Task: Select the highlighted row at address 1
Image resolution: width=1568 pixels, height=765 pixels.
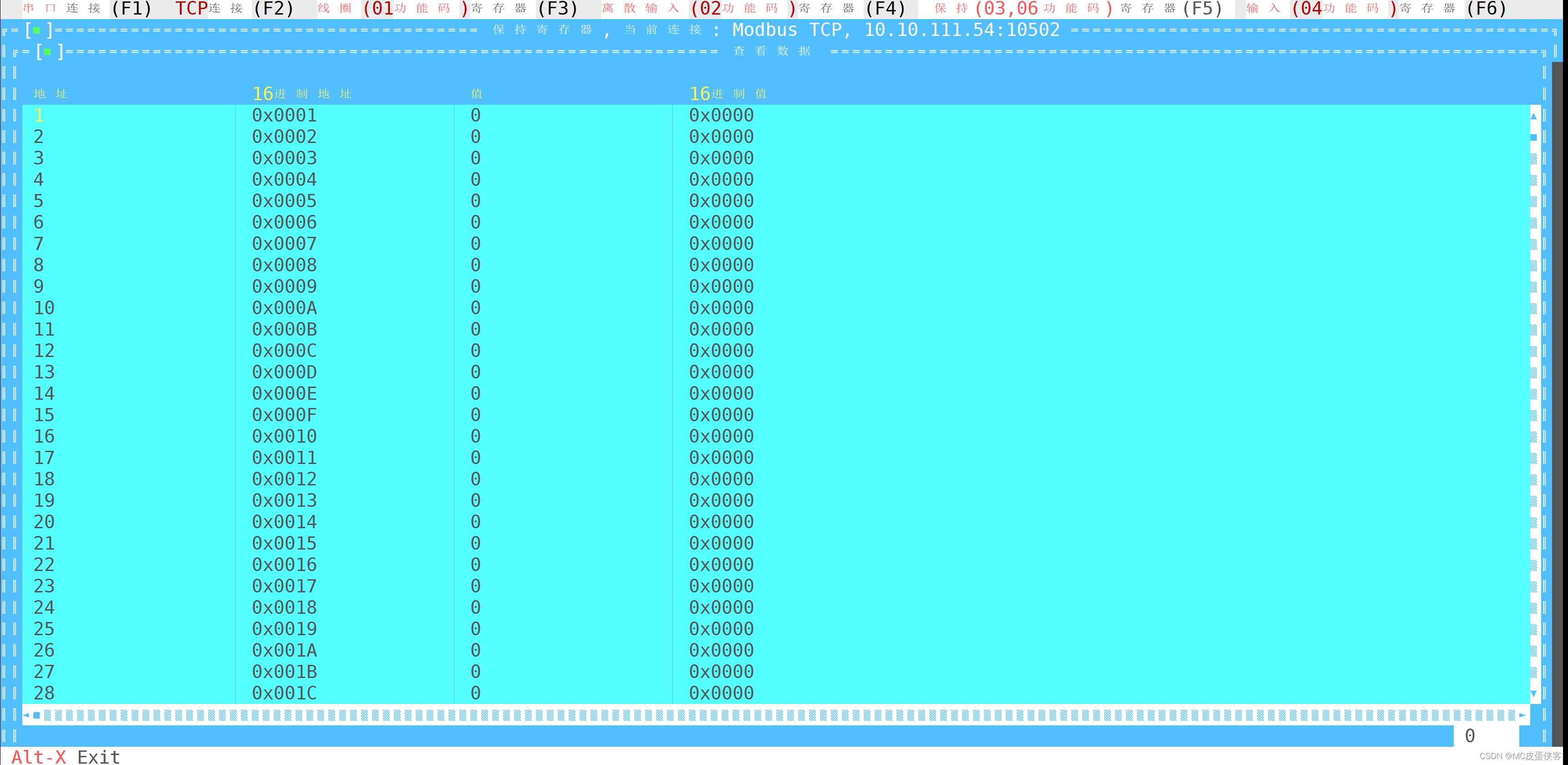Action: point(39,115)
